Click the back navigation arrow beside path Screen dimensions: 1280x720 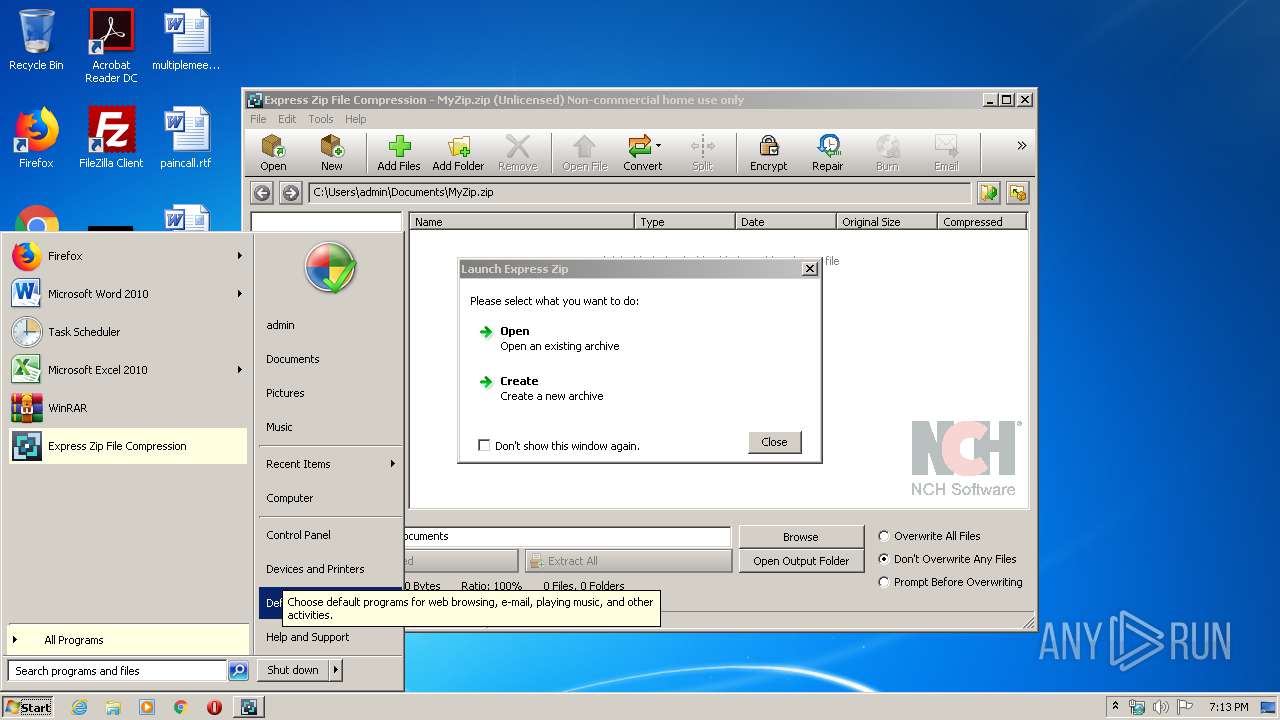[x=262, y=193]
